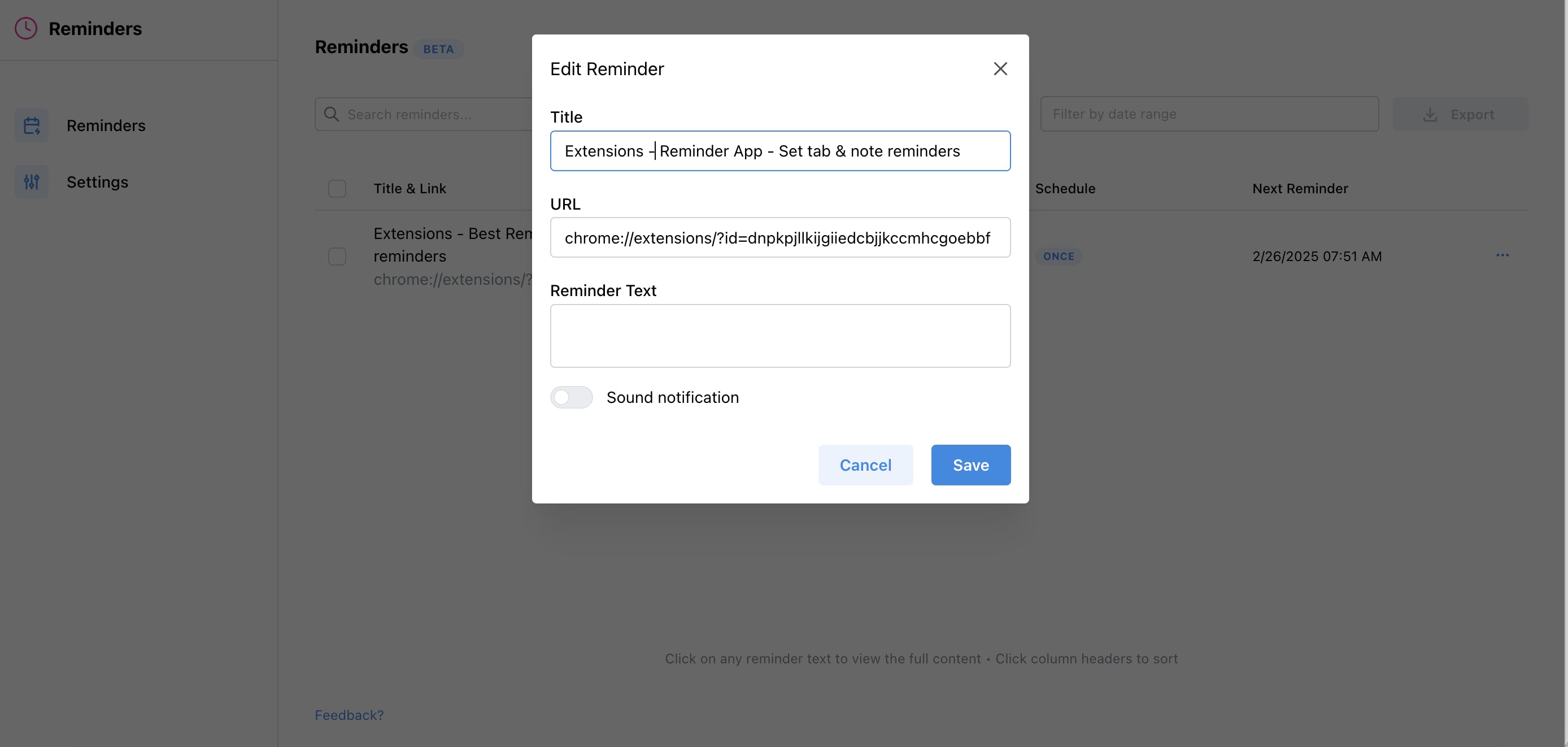Sort by Title & Link column header
The image size is (1568, 747).
(x=410, y=189)
